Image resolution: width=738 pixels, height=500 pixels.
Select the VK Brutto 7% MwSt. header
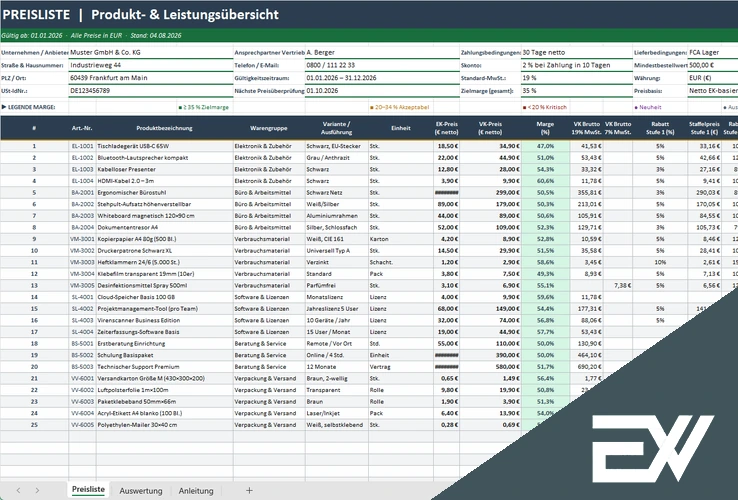click(618, 128)
